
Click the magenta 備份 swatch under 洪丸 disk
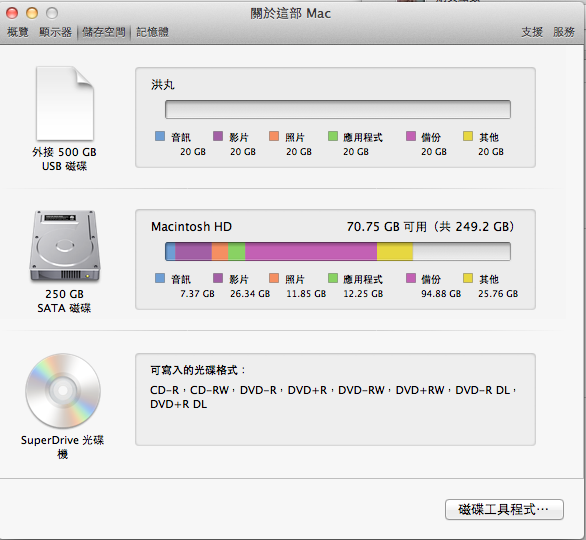(x=411, y=136)
